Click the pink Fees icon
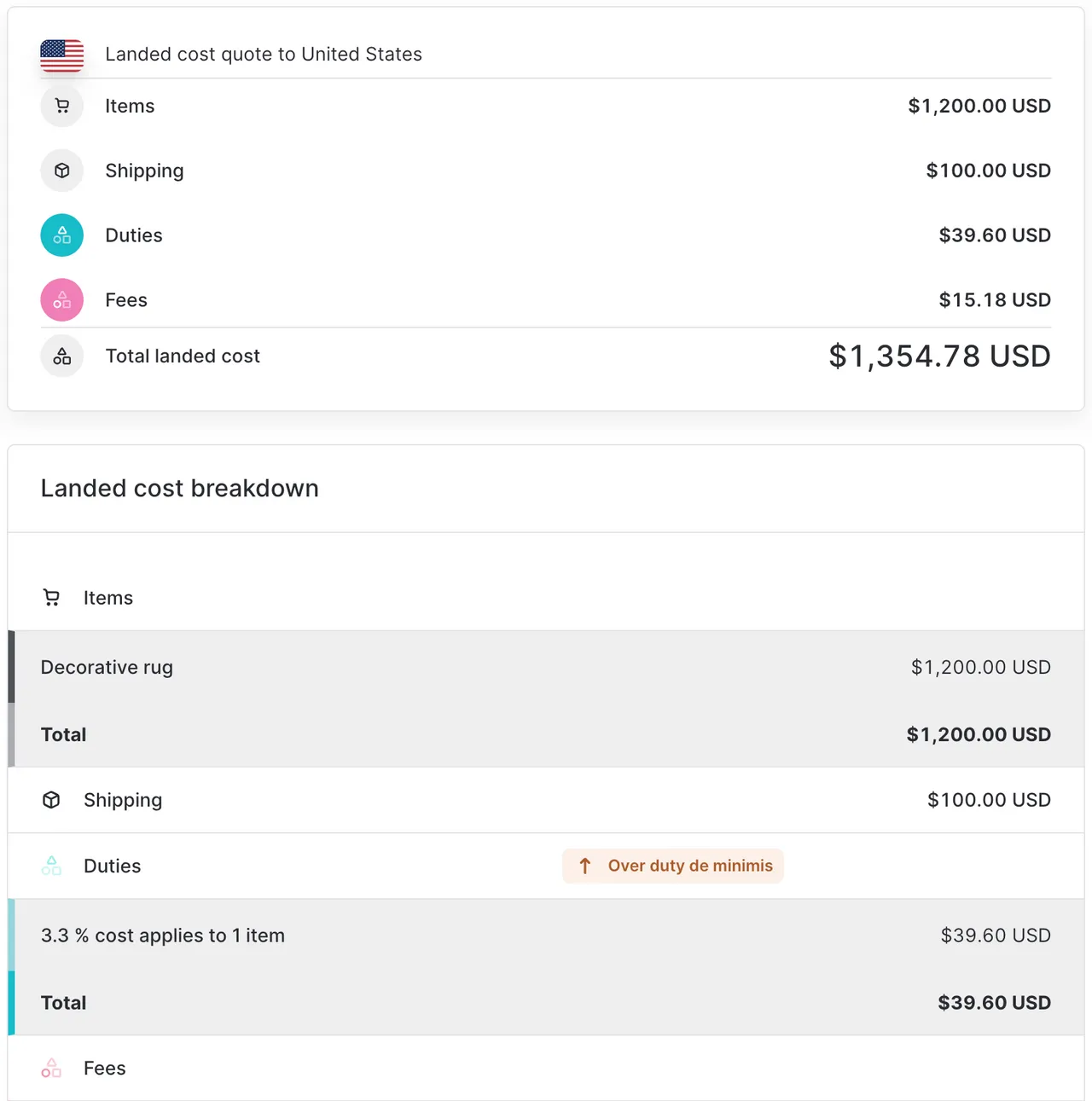 click(61, 299)
